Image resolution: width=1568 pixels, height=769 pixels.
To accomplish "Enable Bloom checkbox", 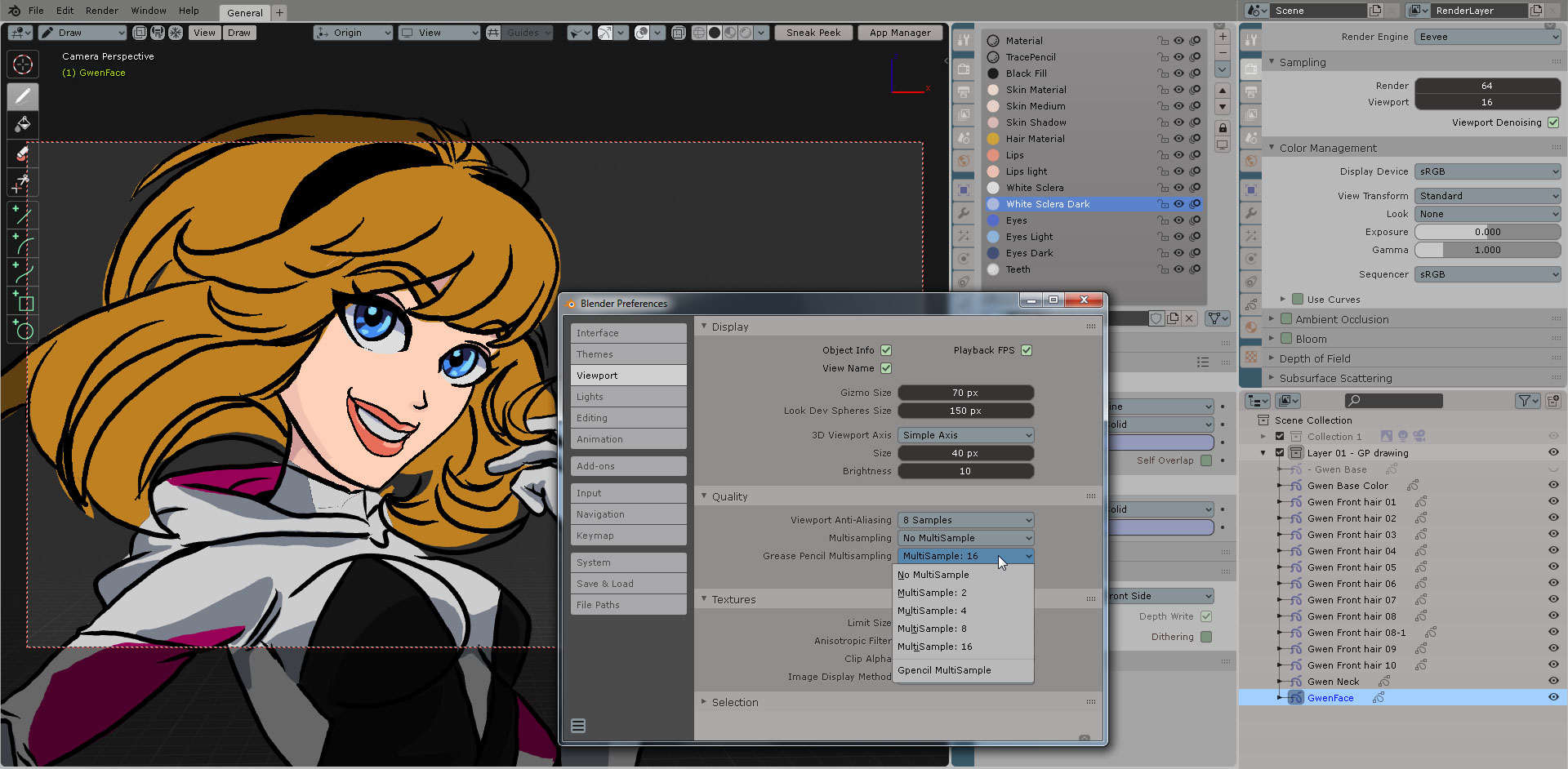I will tap(1286, 339).
